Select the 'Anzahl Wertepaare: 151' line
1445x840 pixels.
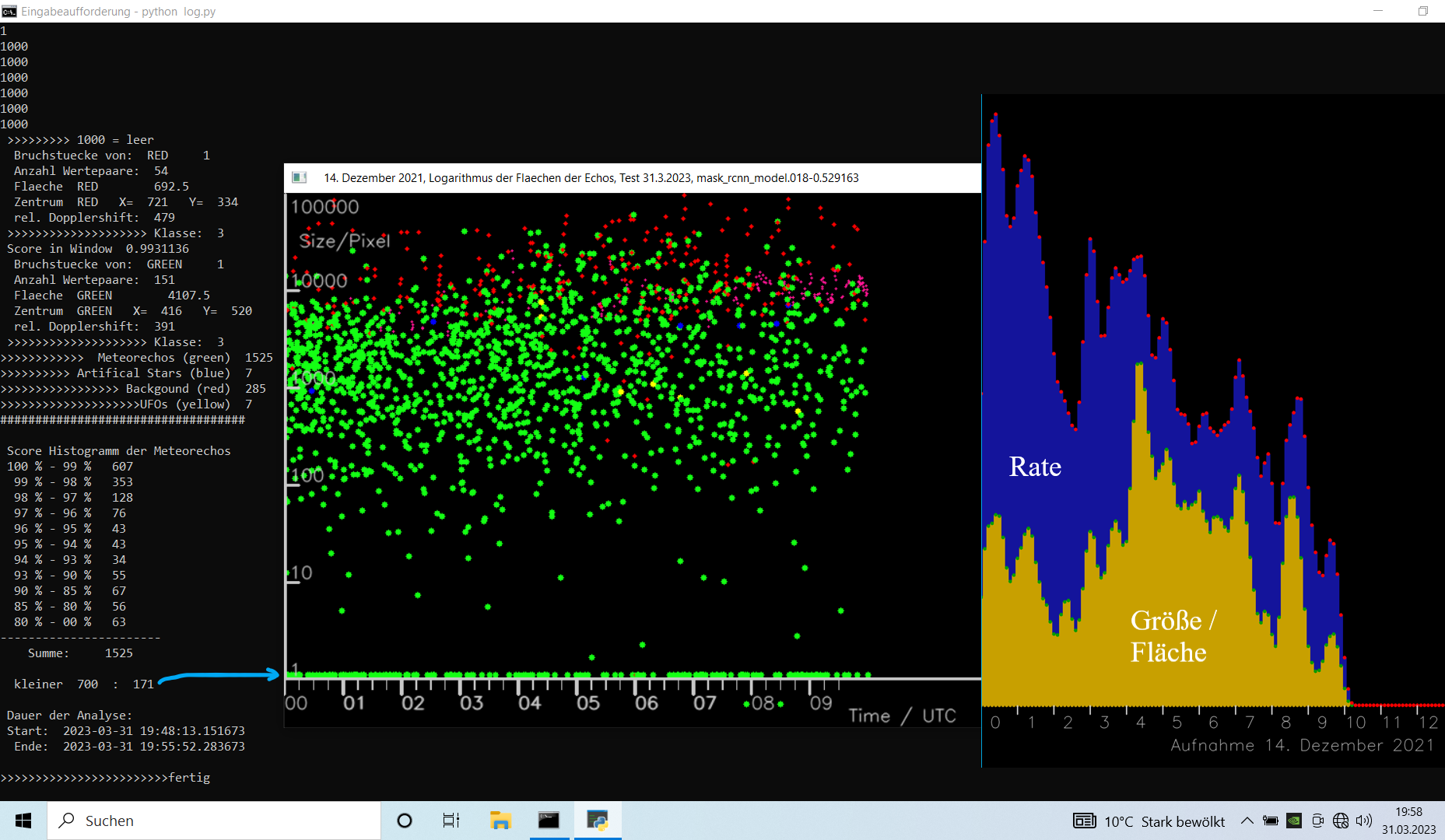coord(94,280)
